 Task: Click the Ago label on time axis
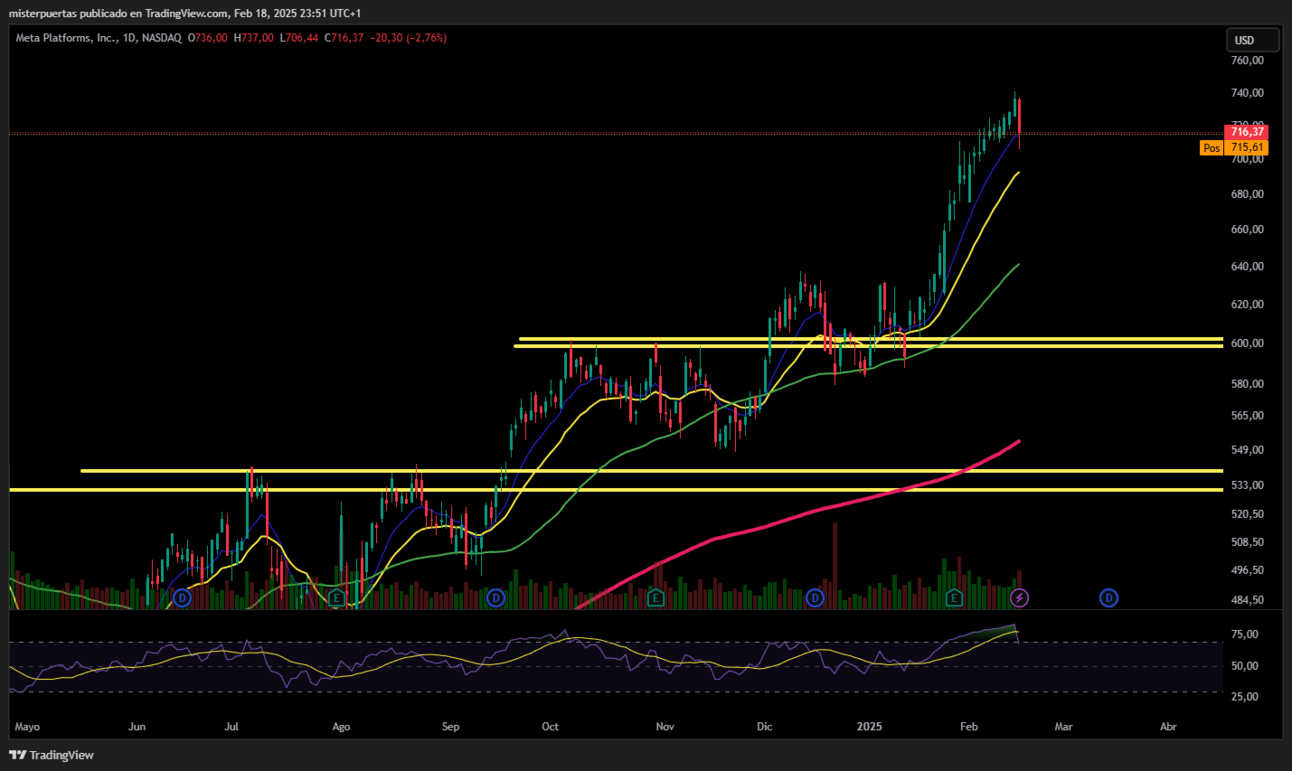pyautogui.click(x=341, y=726)
